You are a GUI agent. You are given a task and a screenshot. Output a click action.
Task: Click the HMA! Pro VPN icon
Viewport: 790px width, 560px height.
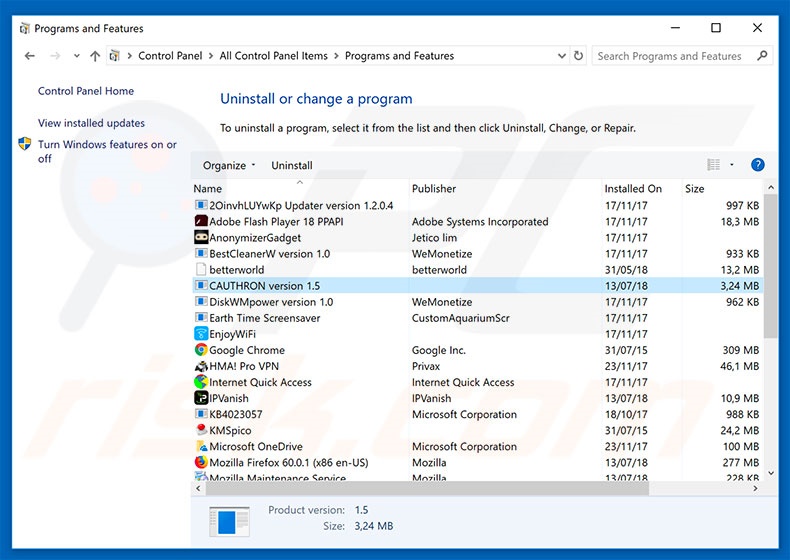(x=201, y=366)
